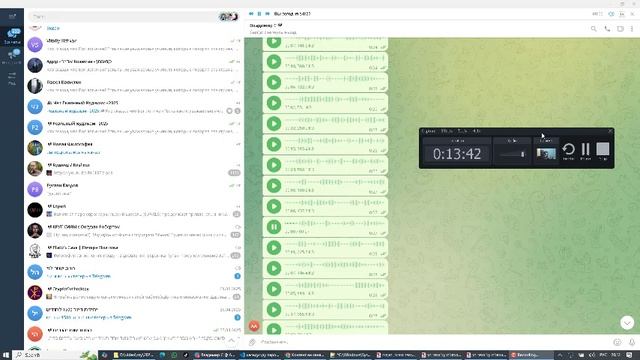Open the emoji picker
The image size is (640, 360).
point(617,342)
